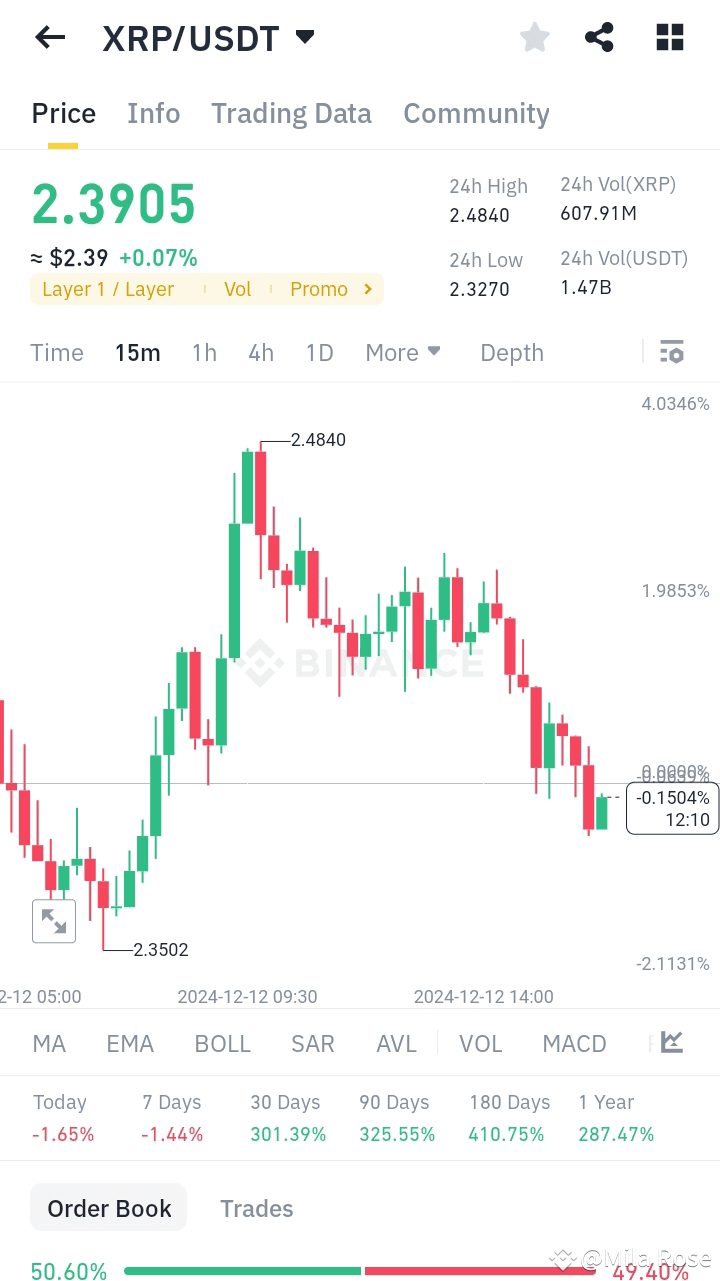The width and height of the screenshot is (720, 1281).
Task: Click the buy/sell ratio bar
Action: point(360,1273)
